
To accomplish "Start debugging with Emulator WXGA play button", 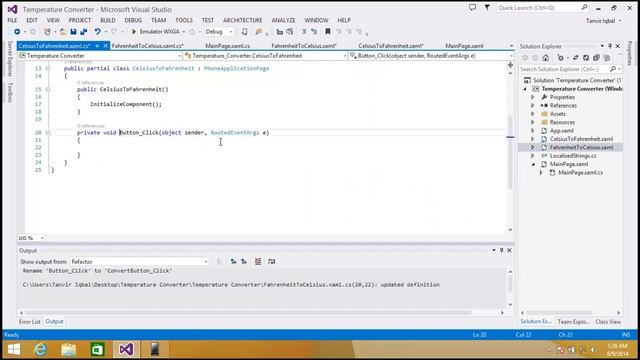I will tap(134, 31).
